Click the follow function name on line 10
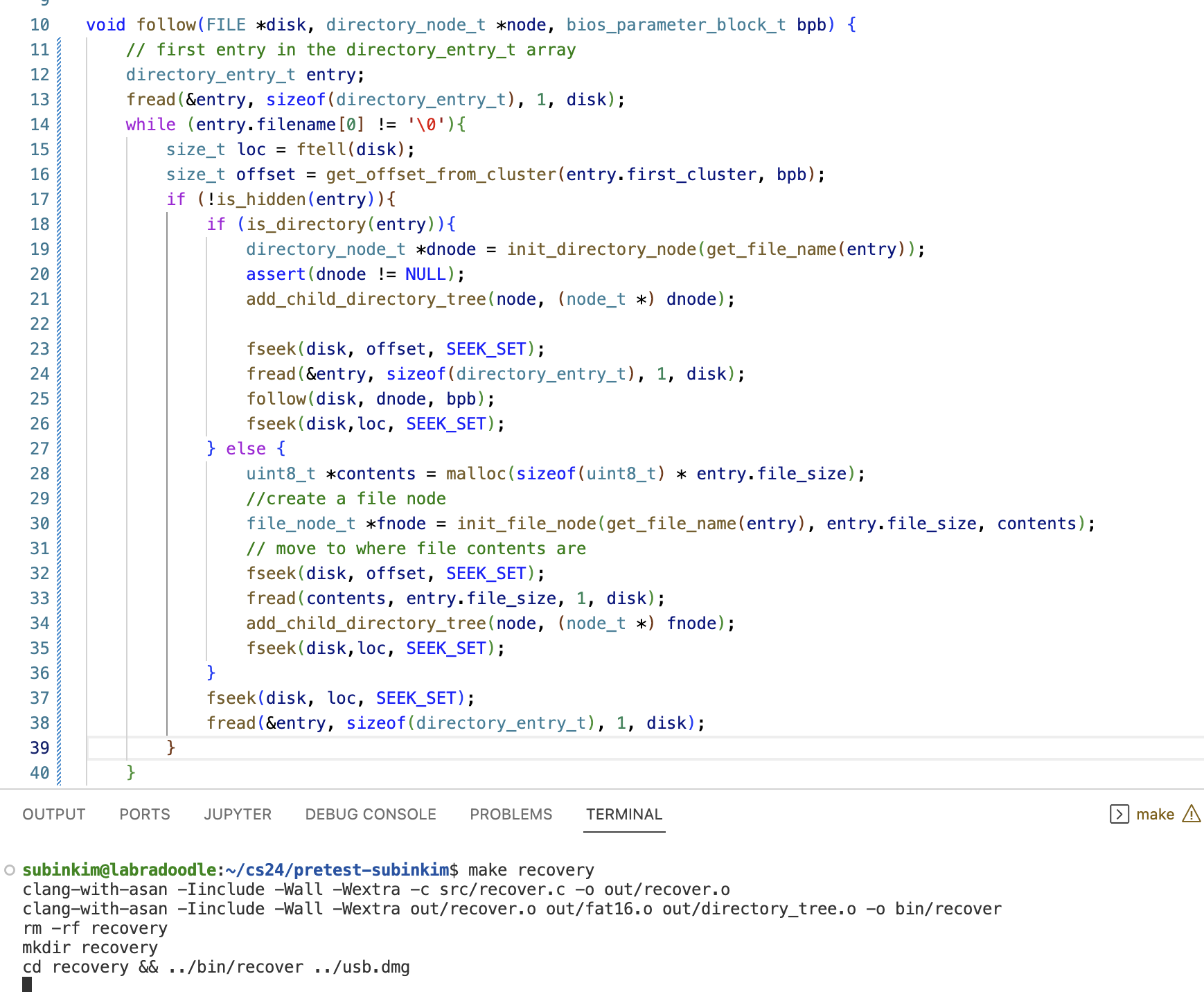Viewport: 1204px width, 992px height. (166, 25)
